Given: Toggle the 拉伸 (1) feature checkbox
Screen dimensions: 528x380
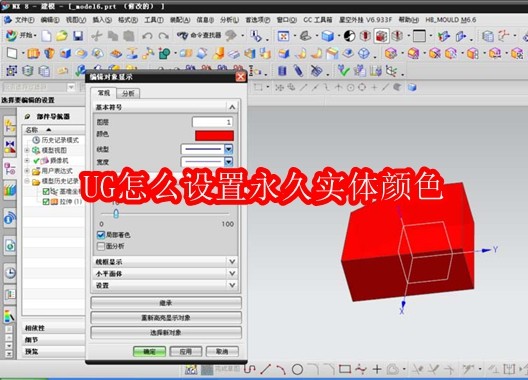Looking at the screenshot, I should (x=46, y=202).
